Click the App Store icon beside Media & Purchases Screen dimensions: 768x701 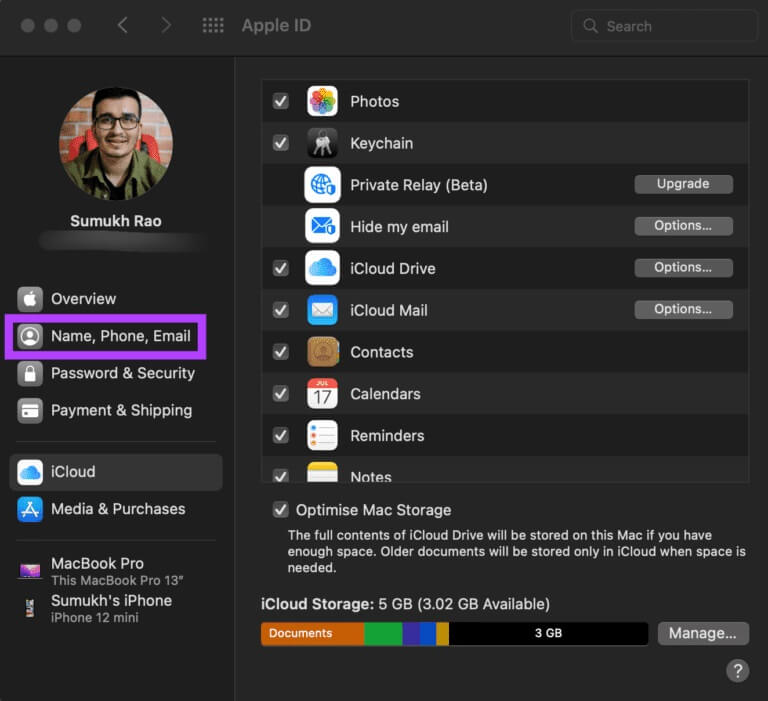30,509
